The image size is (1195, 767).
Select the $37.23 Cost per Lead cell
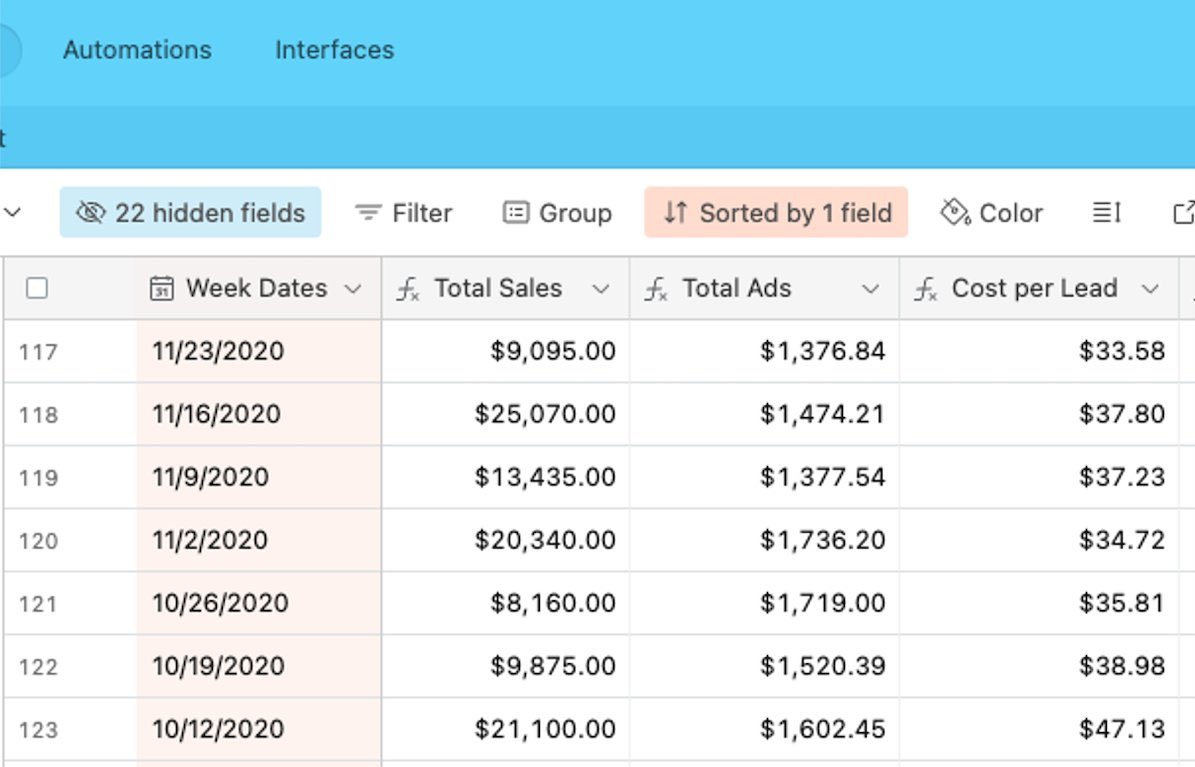point(1039,477)
